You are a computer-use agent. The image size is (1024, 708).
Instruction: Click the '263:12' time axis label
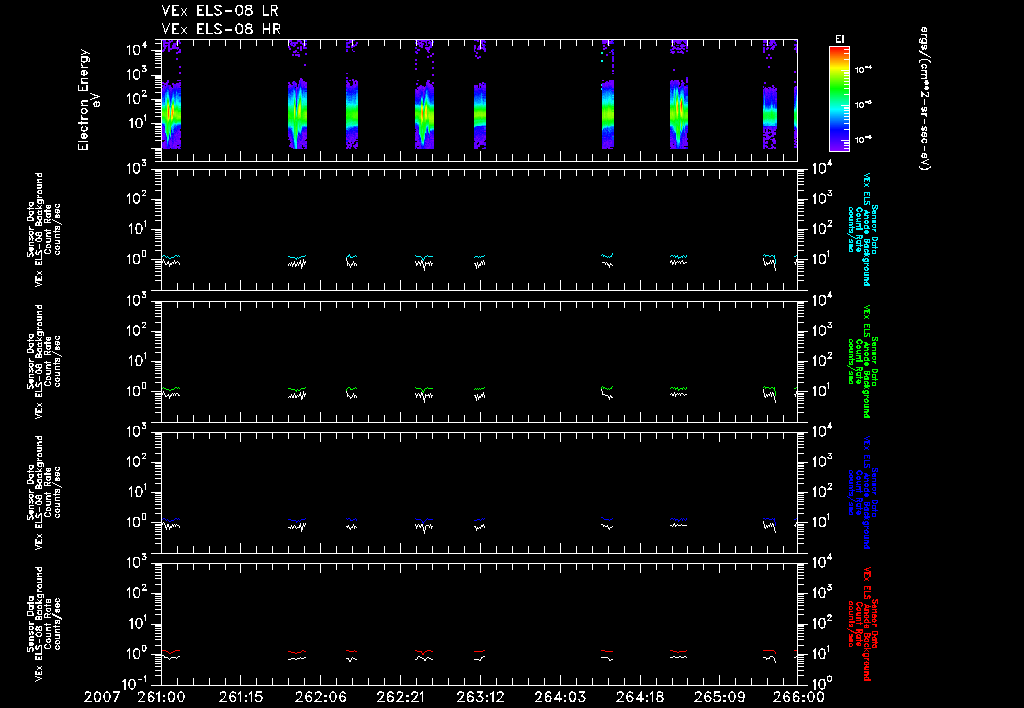480,697
